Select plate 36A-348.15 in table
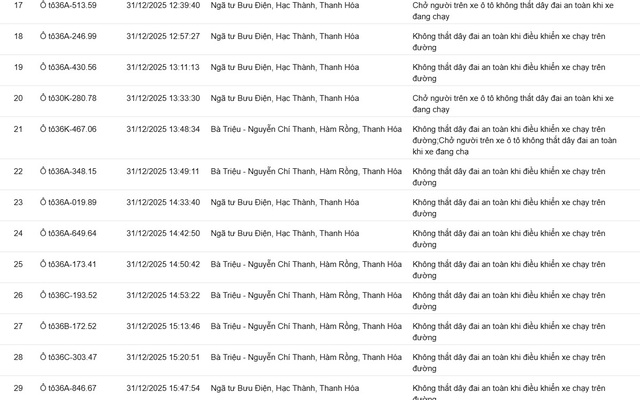 click(x=68, y=171)
